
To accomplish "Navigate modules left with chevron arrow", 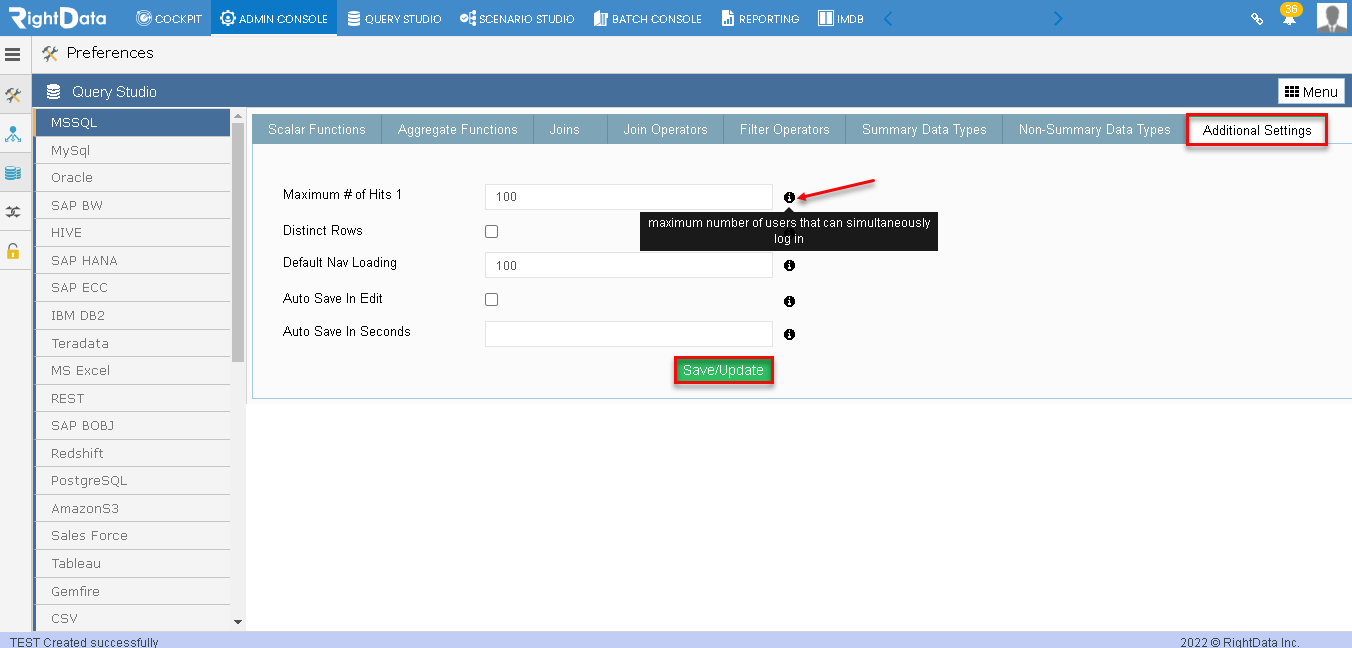I will [x=887, y=18].
